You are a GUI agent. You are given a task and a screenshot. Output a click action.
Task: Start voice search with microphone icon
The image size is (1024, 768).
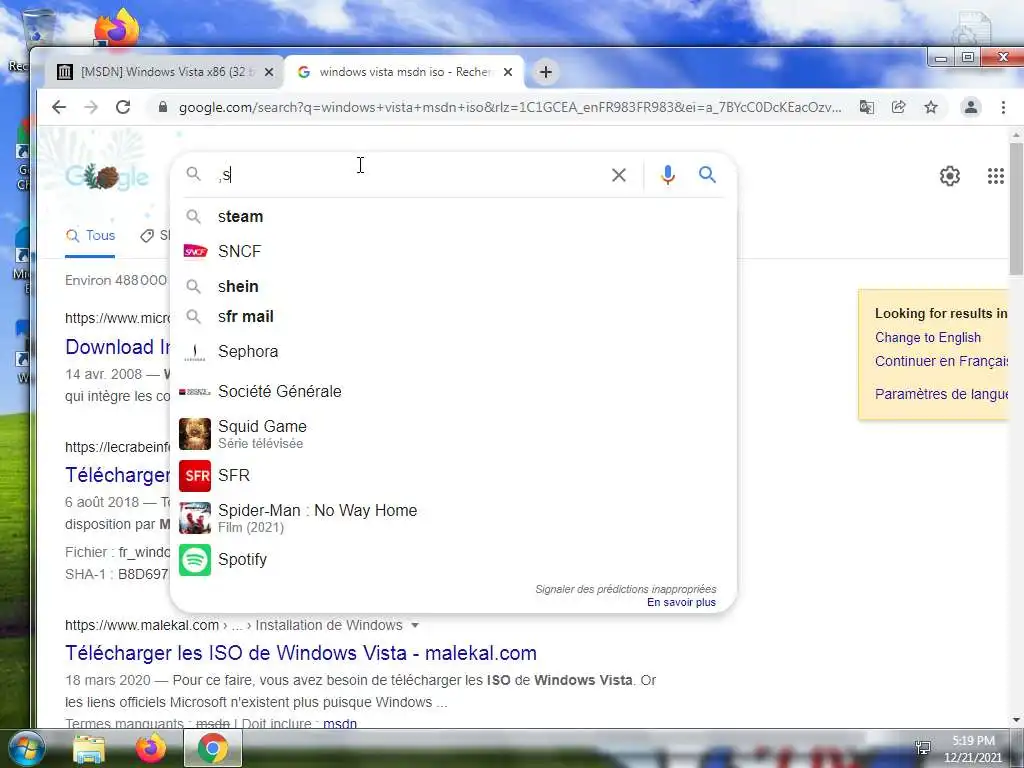click(667, 175)
